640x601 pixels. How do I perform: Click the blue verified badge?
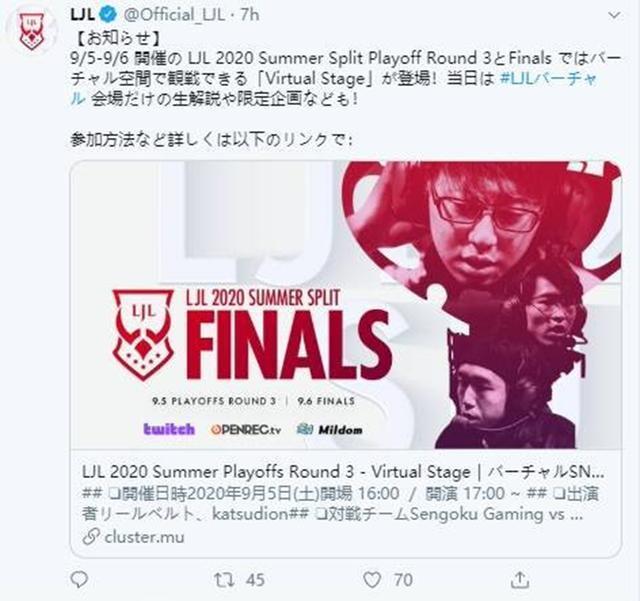pos(109,15)
